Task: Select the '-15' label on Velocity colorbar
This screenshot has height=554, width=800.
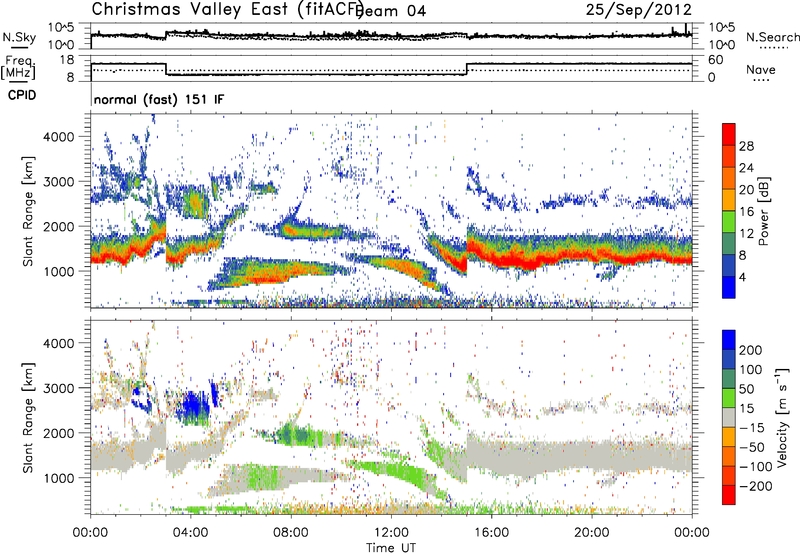Action: (x=752, y=428)
